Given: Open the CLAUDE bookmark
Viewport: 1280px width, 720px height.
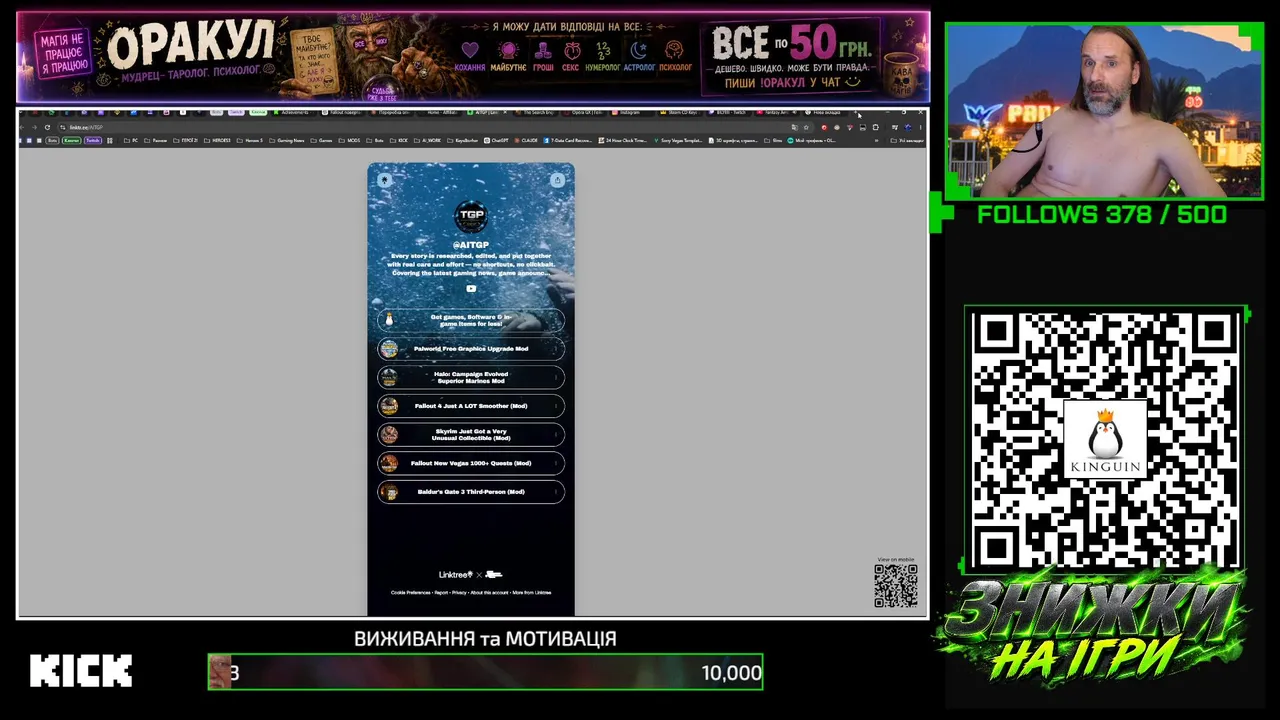Looking at the screenshot, I should [x=526, y=141].
